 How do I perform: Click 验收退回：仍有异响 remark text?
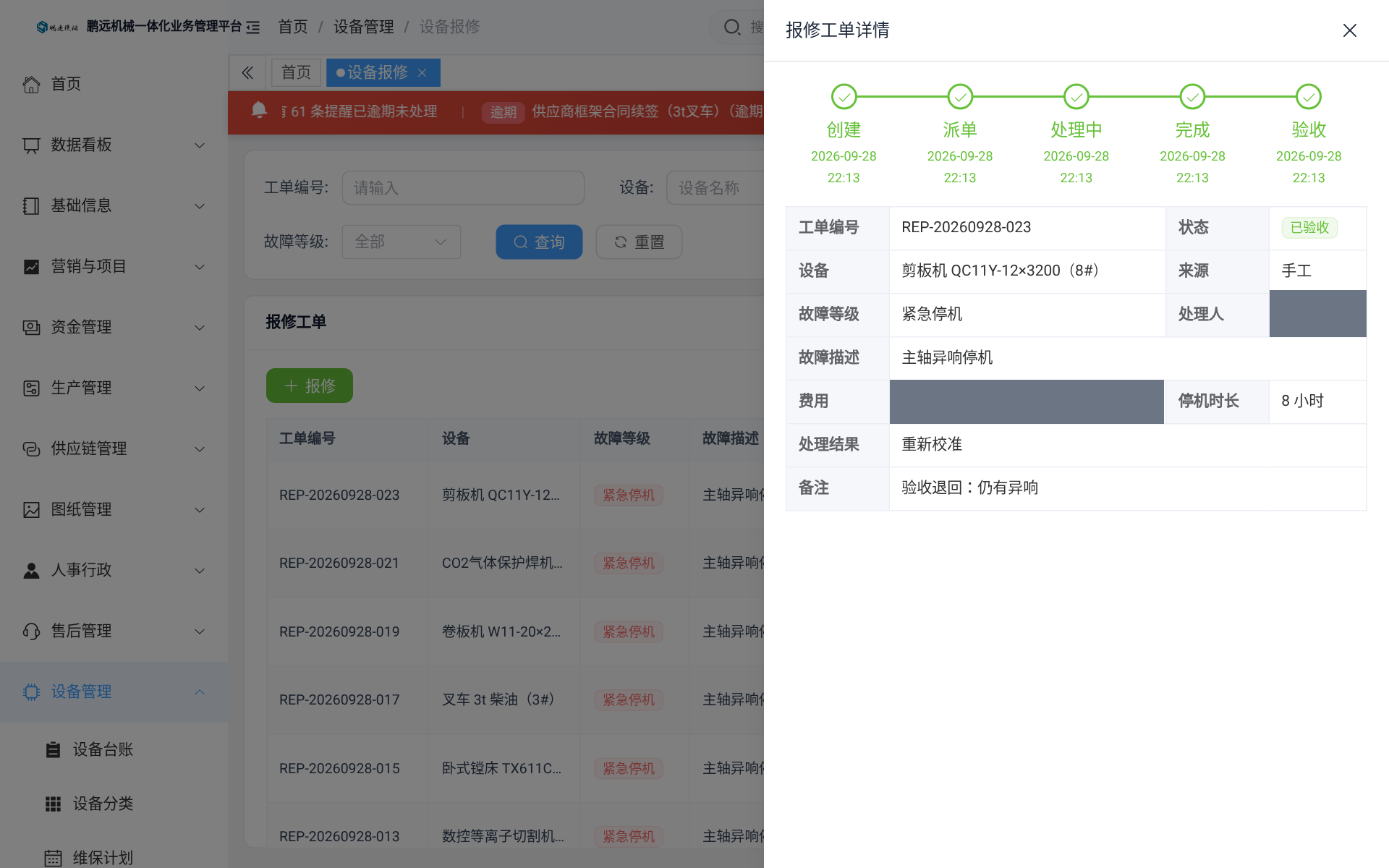tap(970, 488)
